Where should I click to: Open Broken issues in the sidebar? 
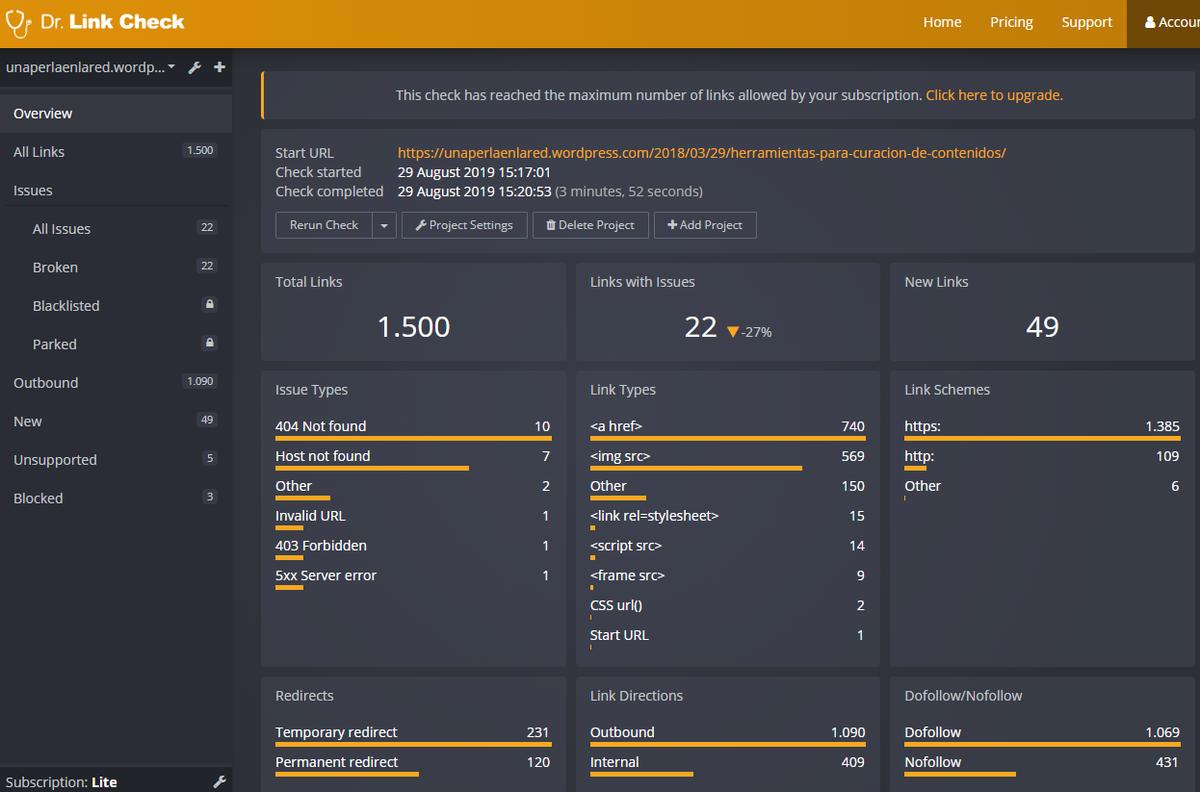(55, 267)
